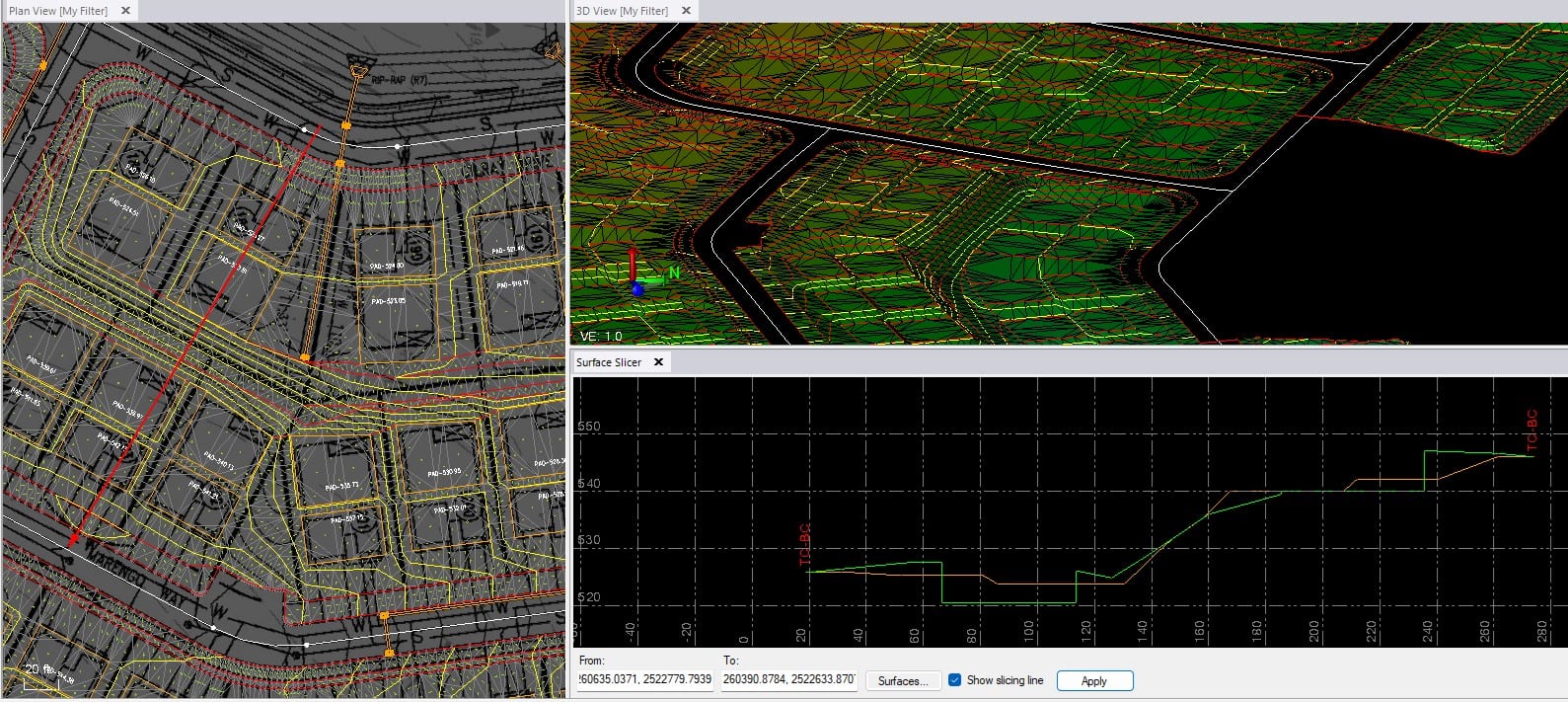Click the 100 station label on profile axis
This screenshot has width=1568, height=702.
[1029, 631]
